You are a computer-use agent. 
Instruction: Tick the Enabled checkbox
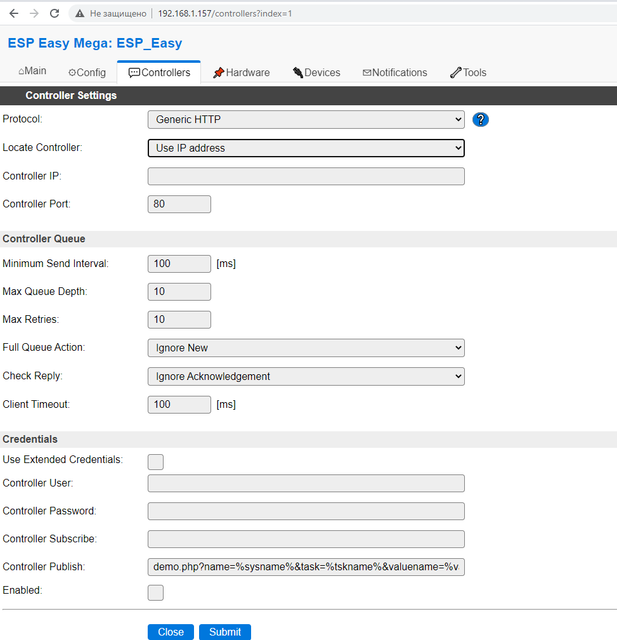click(155, 593)
